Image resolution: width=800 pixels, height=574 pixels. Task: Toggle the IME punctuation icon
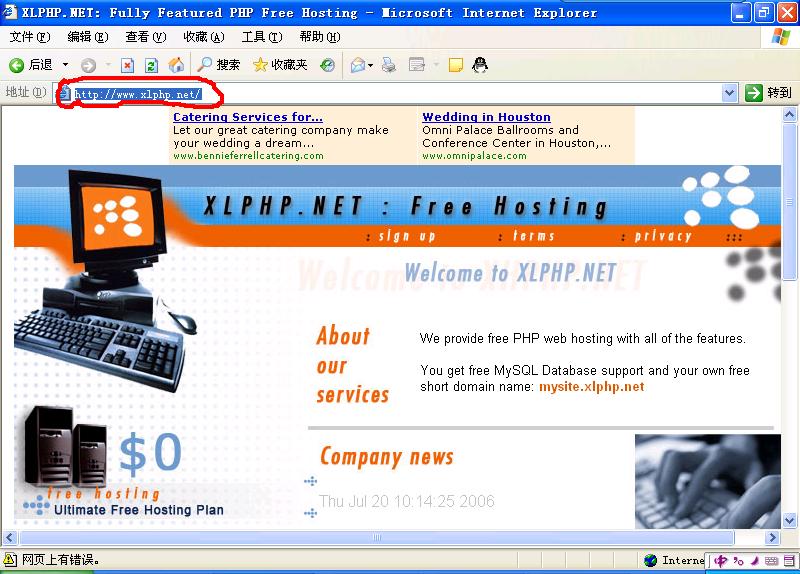[x=738, y=561]
